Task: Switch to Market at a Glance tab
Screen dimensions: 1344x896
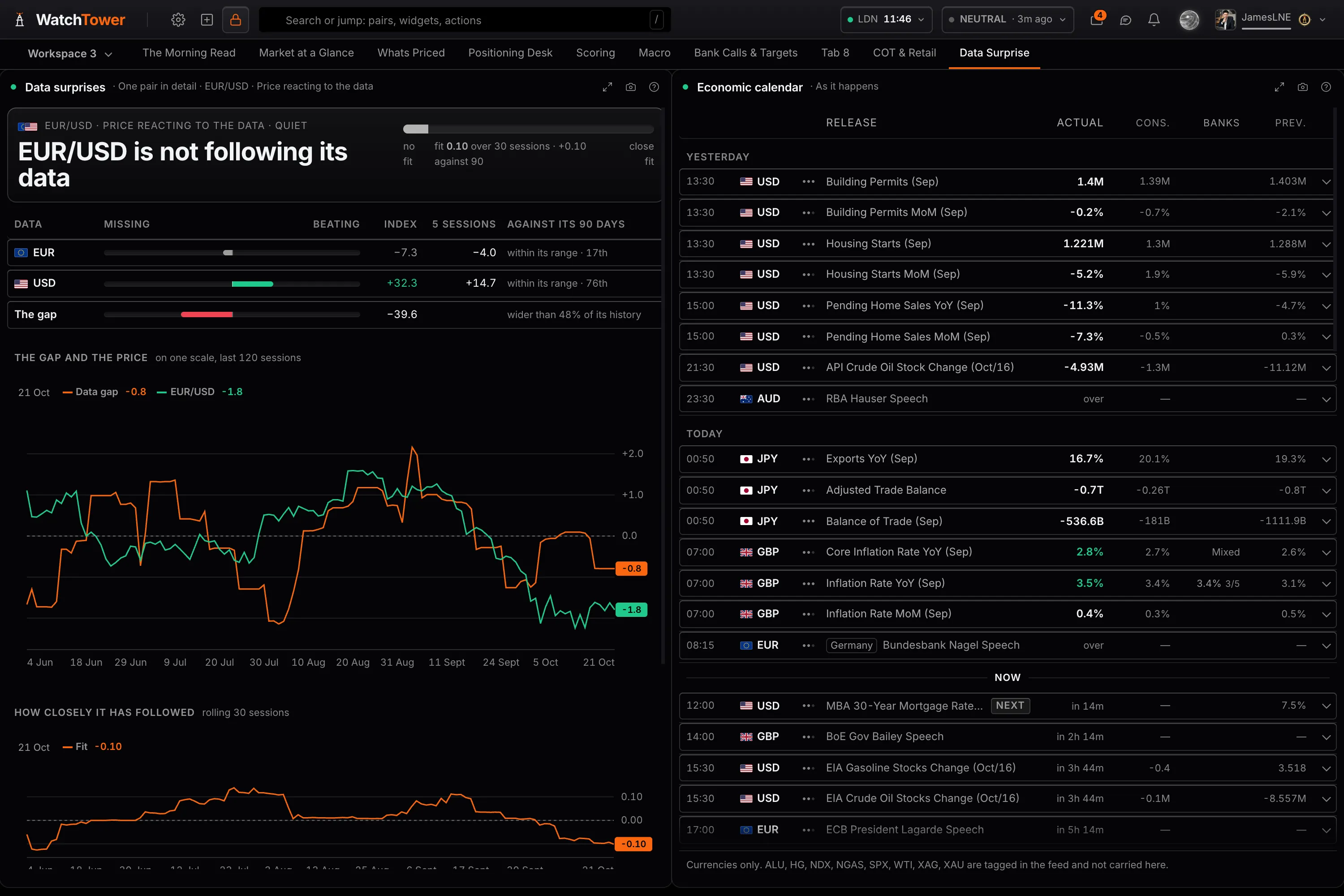Action: (306, 53)
